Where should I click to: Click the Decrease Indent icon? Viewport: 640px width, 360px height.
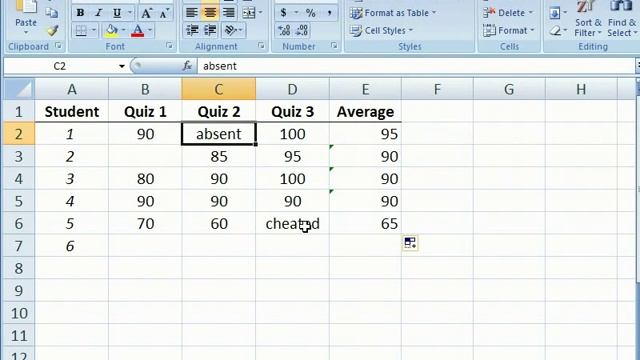coord(192,31)
